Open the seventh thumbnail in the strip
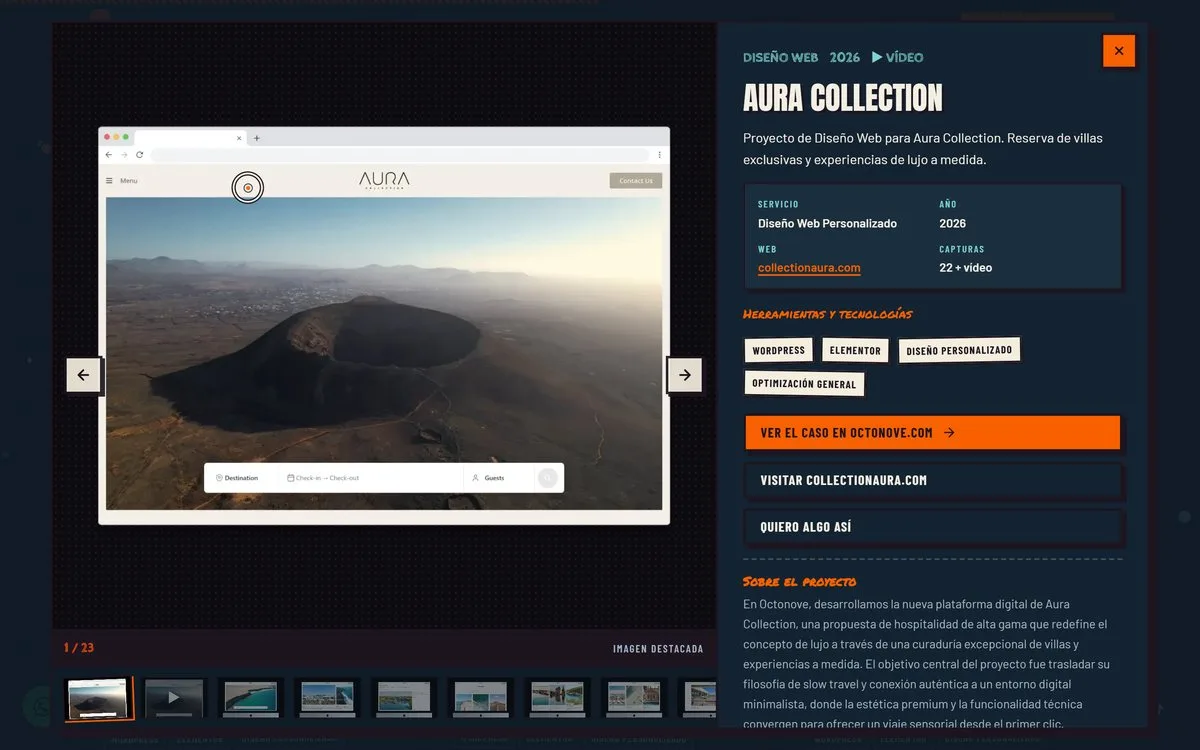Viewport: 1200px width, 750px height. [557, 698]
